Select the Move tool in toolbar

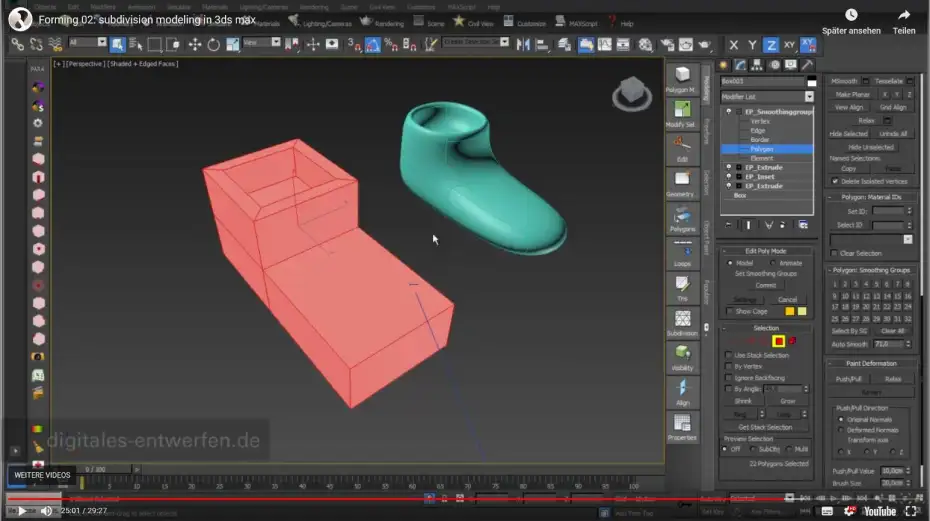tap(195, 45)
